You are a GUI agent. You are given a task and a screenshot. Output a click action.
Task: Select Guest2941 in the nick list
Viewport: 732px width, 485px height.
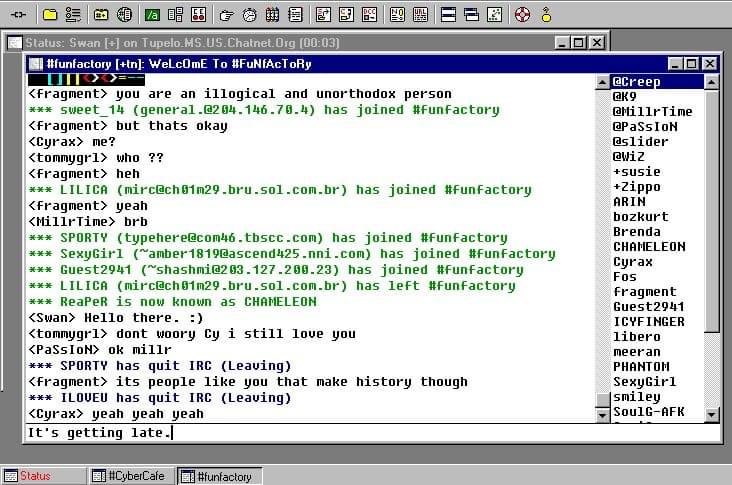[657, 307]
